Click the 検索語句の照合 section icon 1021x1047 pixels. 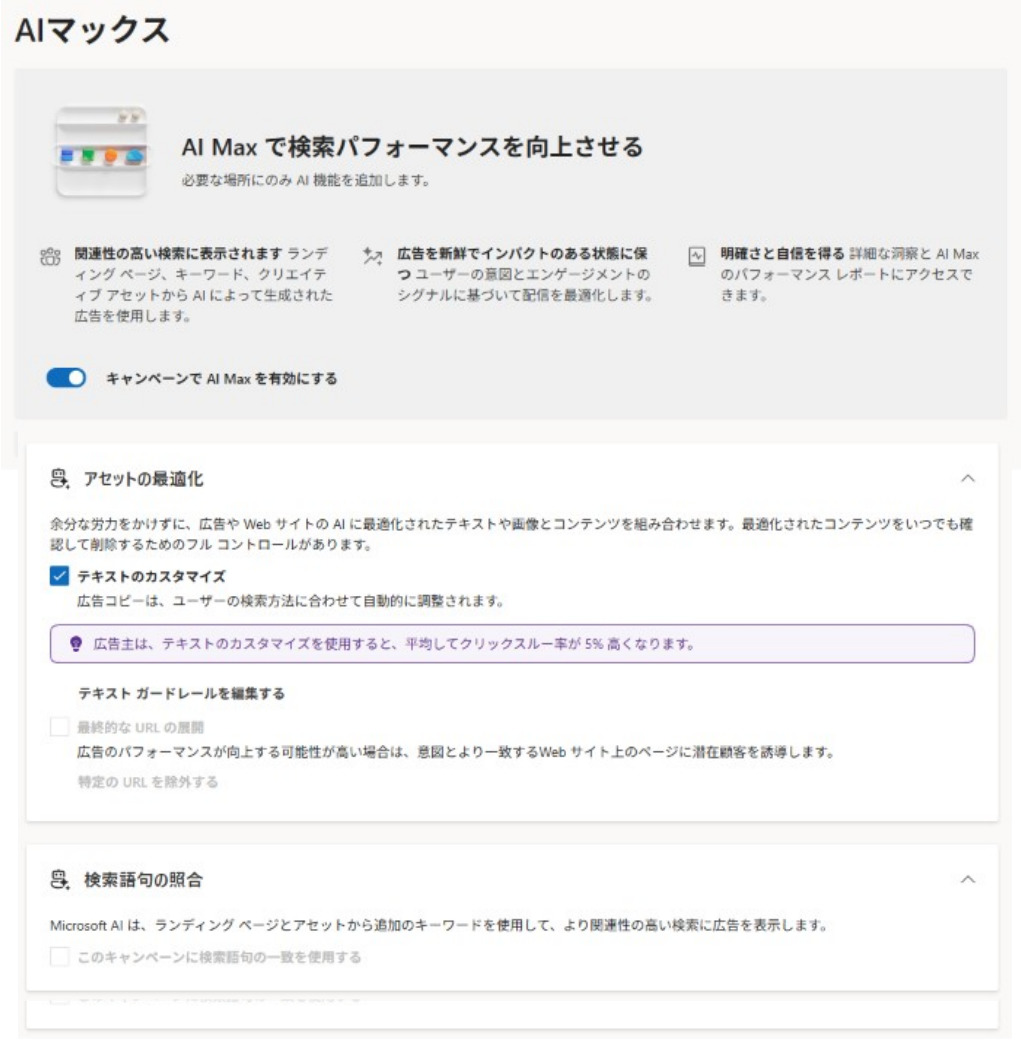coord(60,879)
